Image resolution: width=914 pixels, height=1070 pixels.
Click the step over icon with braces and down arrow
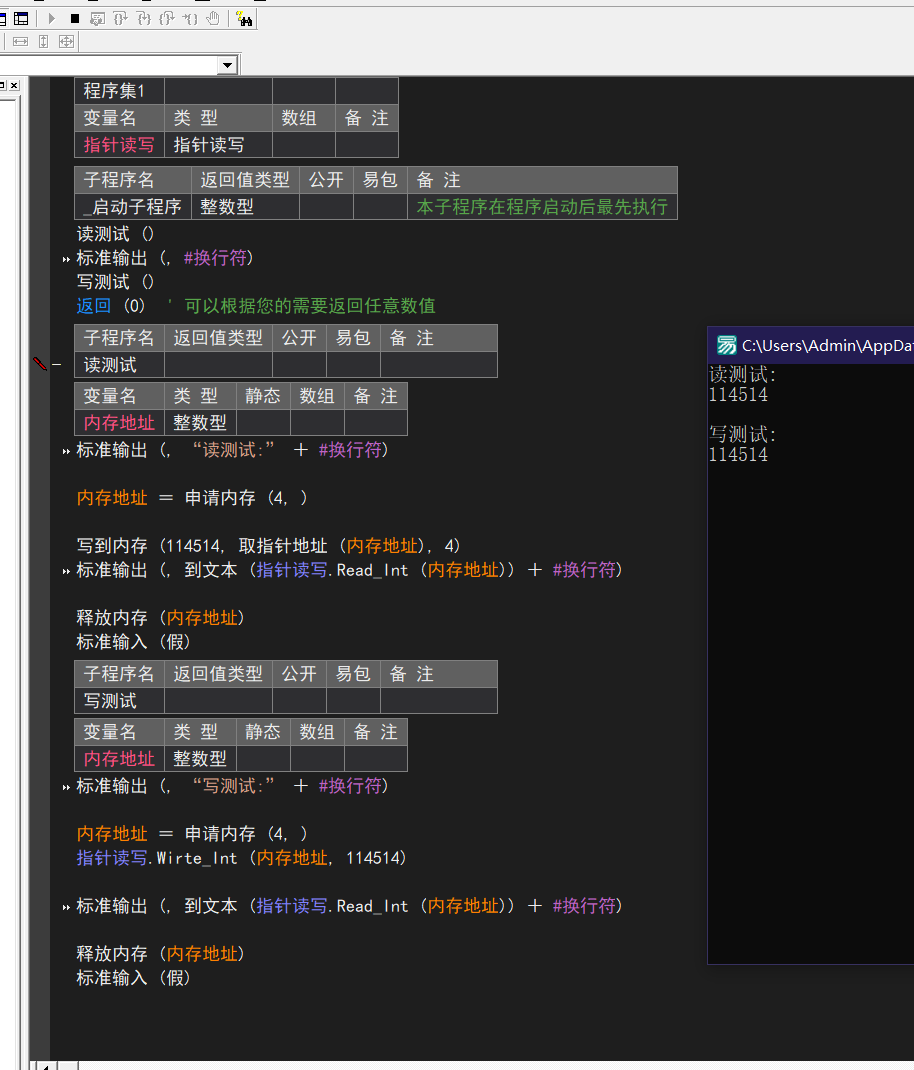click(120, 18)
